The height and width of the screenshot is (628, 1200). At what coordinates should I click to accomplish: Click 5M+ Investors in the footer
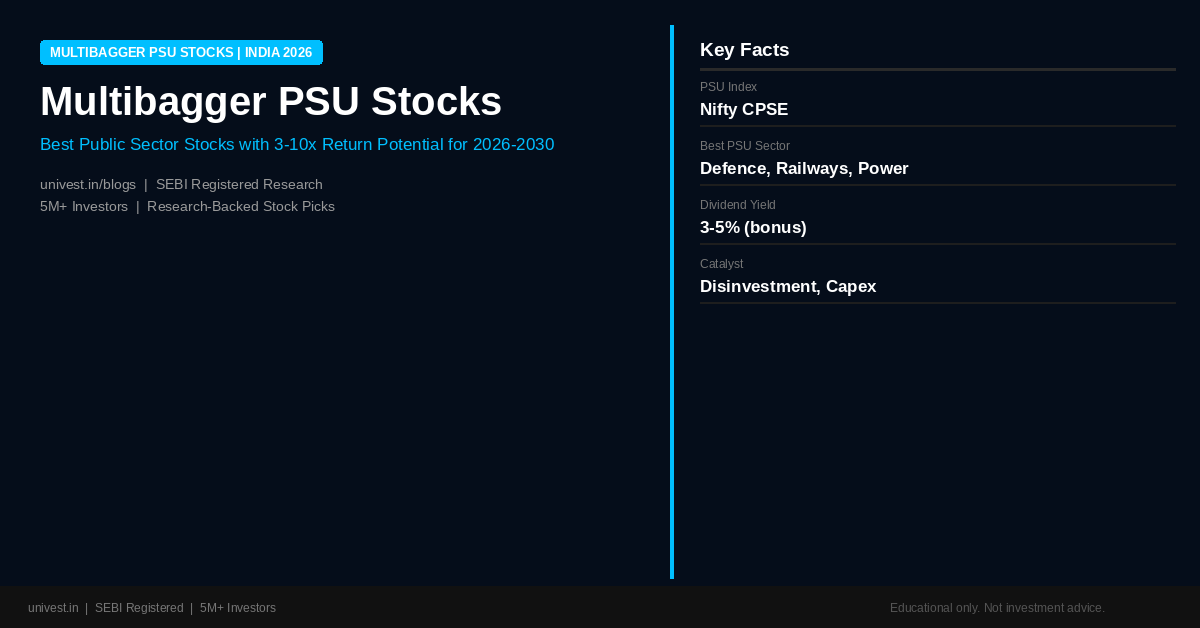pos(238,608)
